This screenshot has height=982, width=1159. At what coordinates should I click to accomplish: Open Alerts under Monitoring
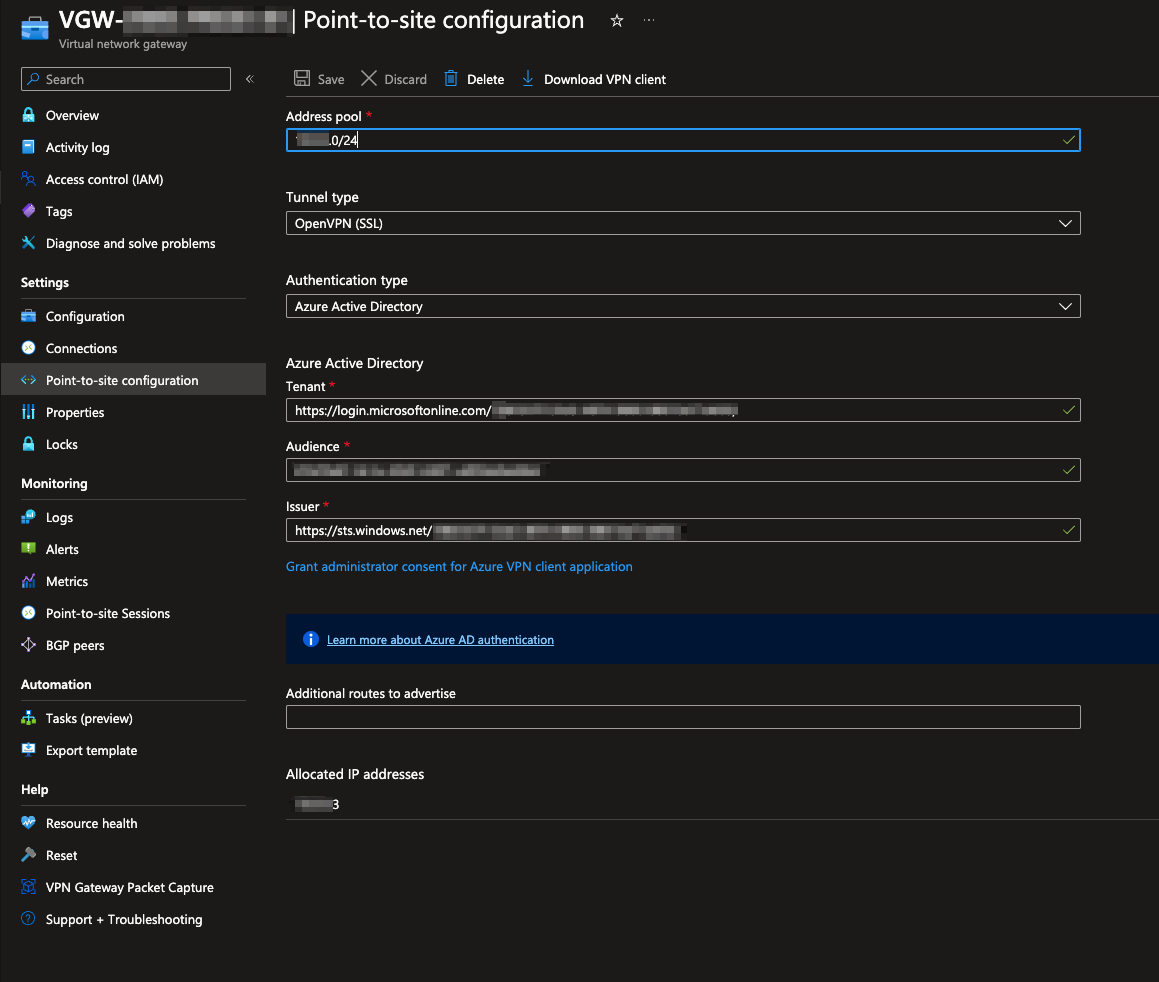62,549
